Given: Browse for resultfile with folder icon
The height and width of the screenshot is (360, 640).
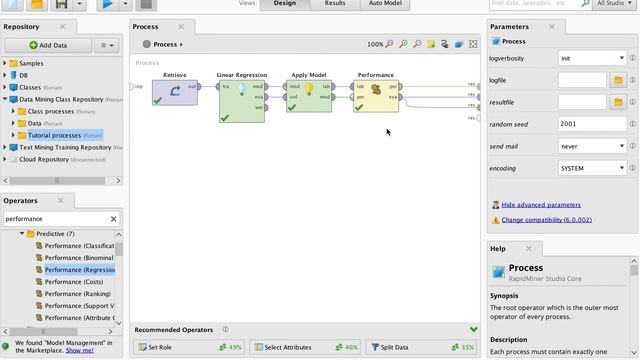Looking at the screenshot, I should [618, 102].
